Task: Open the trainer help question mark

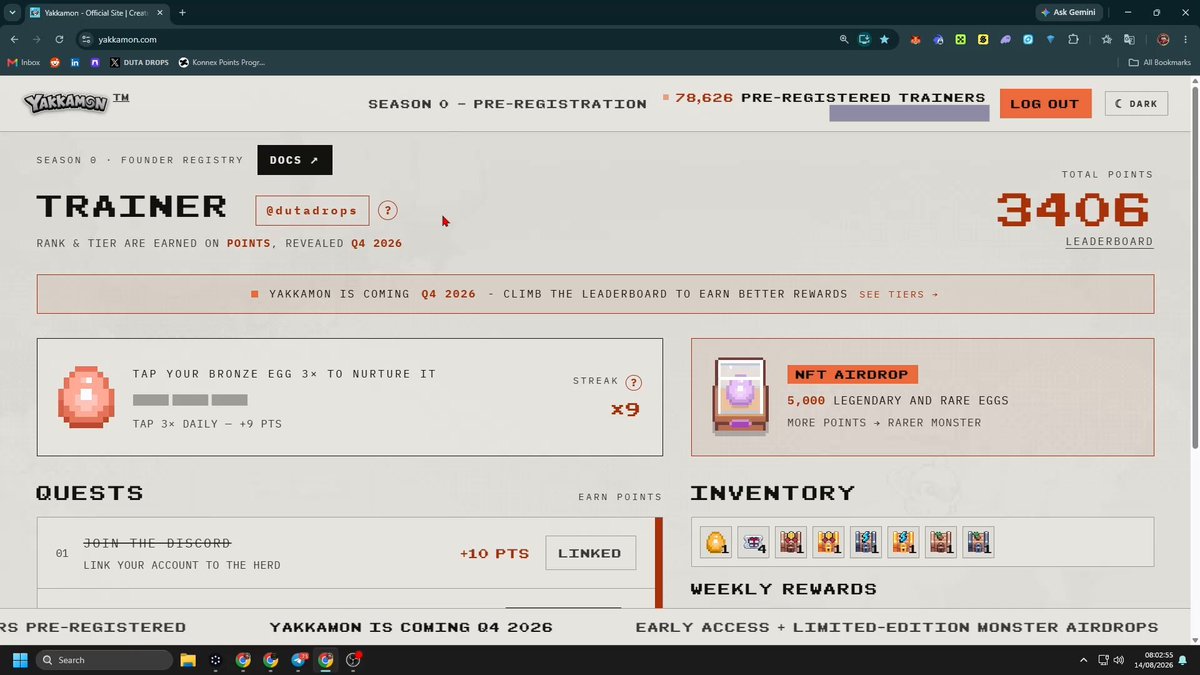Action: click(x=388, y=211)
